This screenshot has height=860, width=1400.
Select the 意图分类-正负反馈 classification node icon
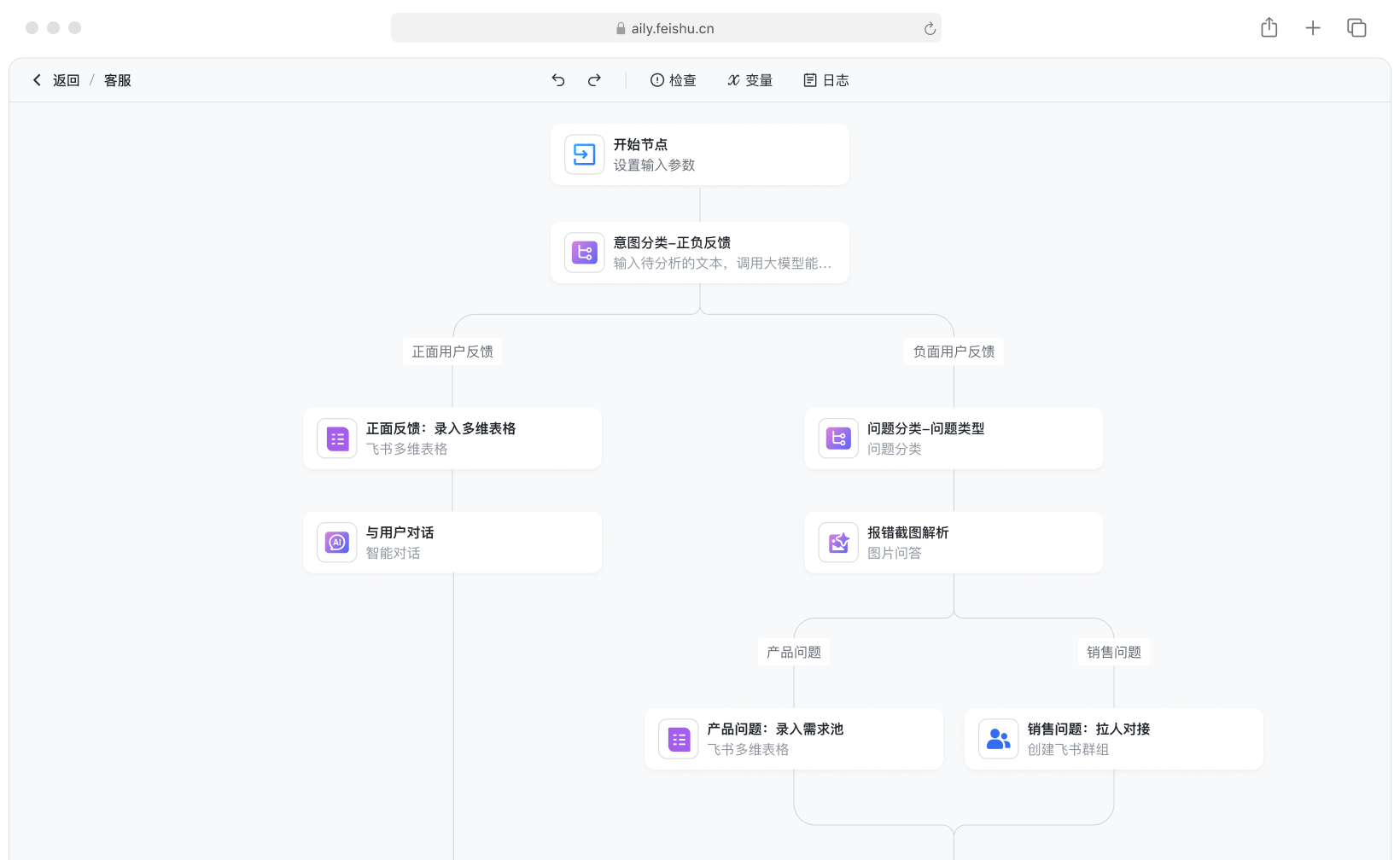(x=584, y=253)
